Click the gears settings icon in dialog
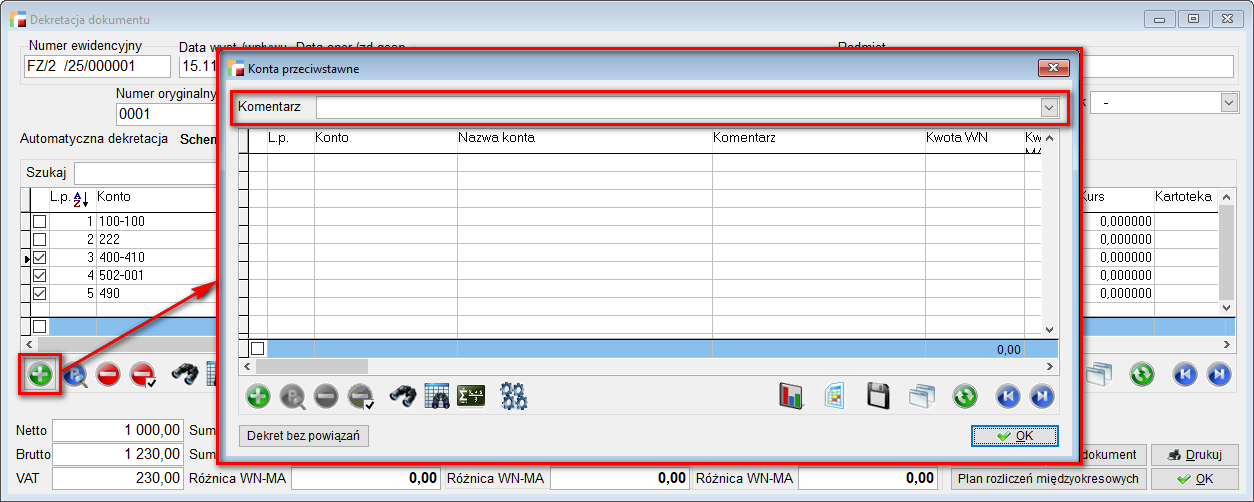 pos(513,396)
